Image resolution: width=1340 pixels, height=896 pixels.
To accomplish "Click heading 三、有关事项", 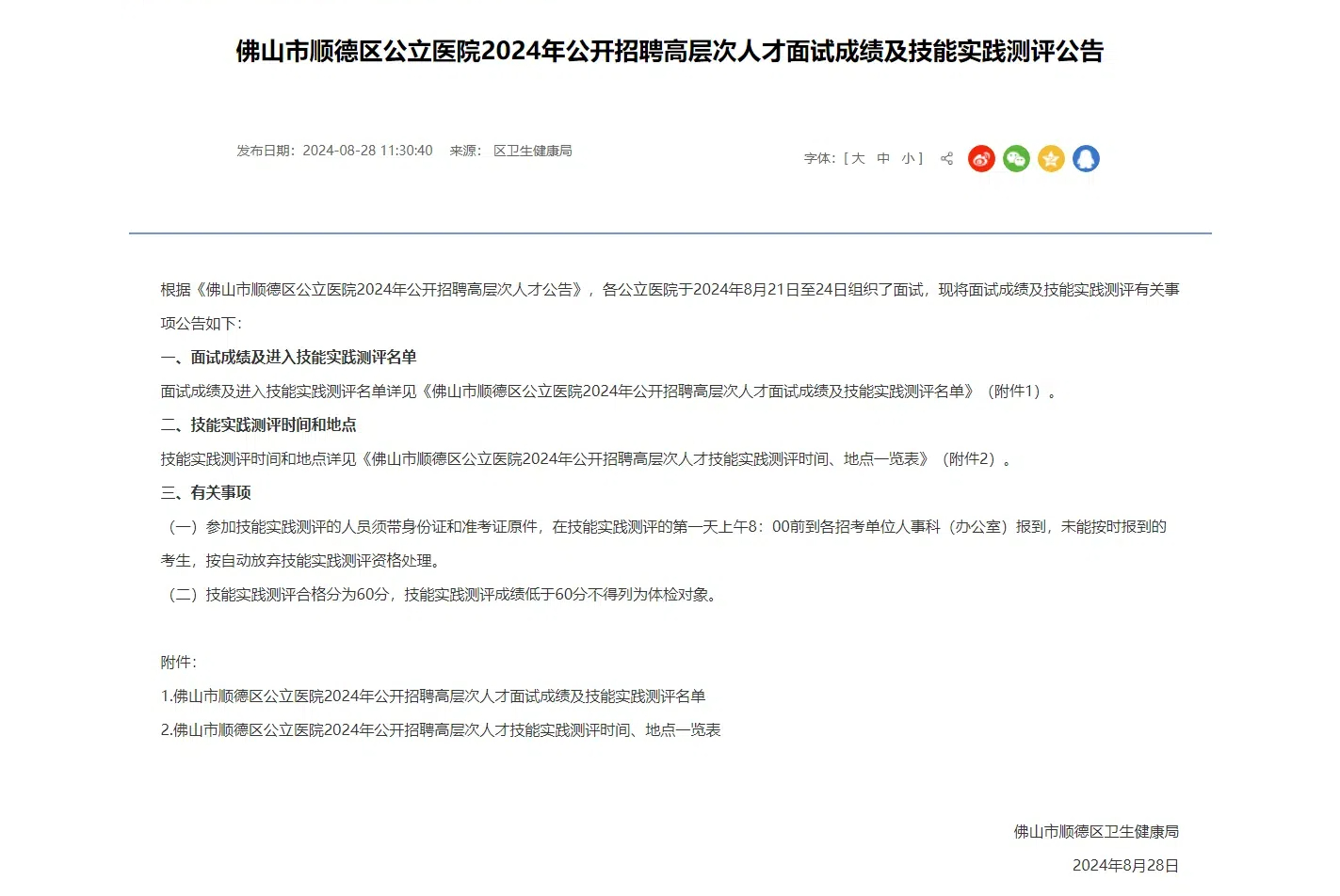I will click(x=205, y=493).
